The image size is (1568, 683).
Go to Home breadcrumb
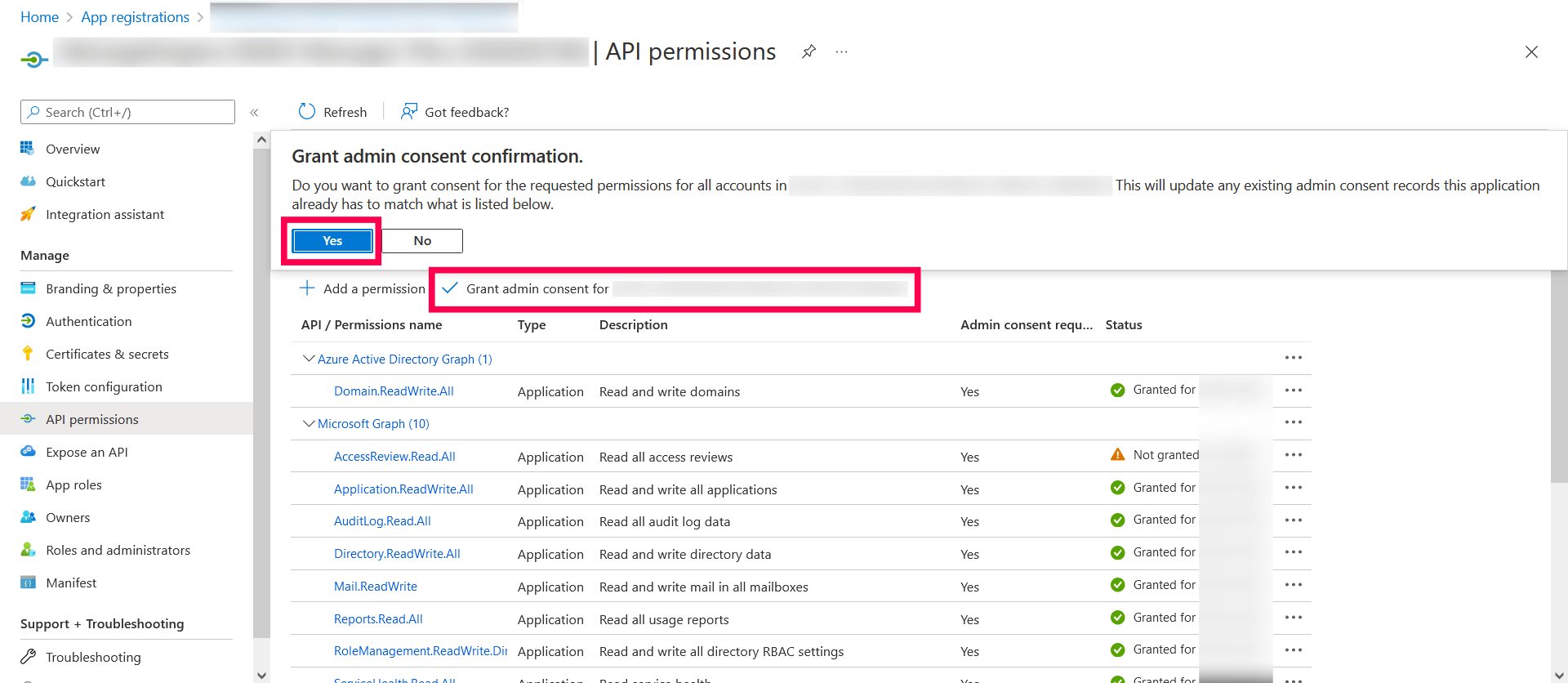(39, 17)
